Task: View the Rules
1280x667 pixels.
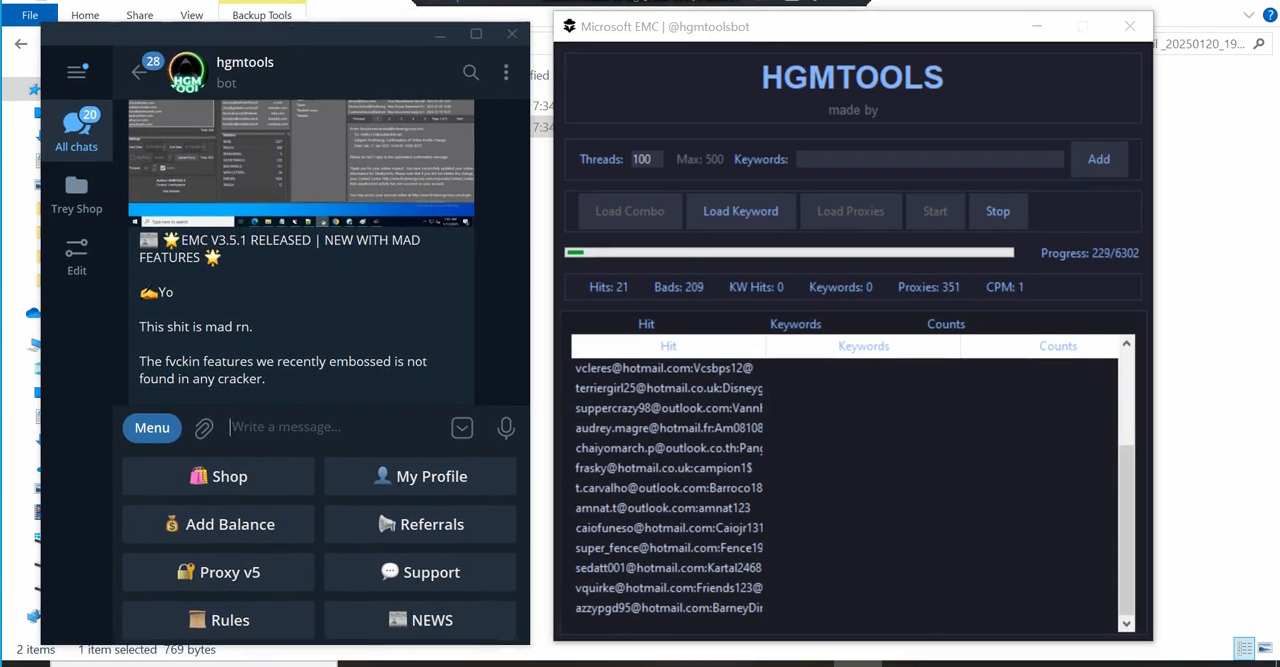Action: click(218, 620)
